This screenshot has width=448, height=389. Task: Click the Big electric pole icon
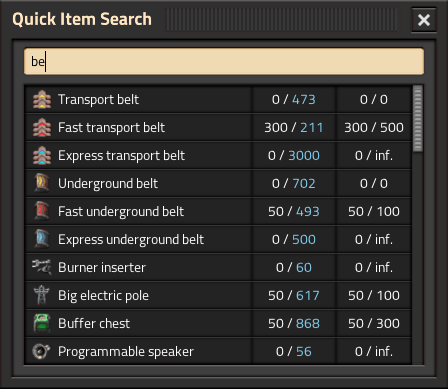42,295
